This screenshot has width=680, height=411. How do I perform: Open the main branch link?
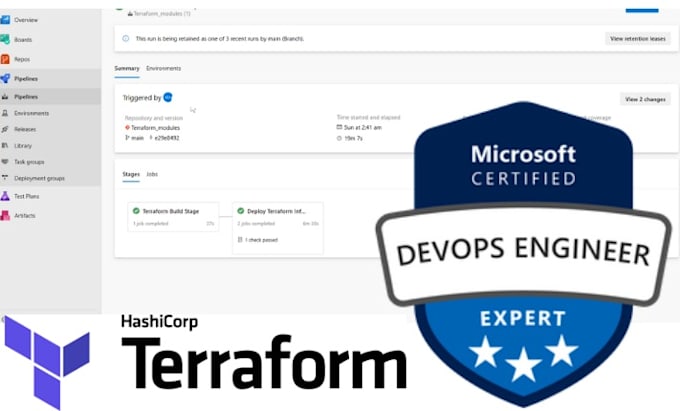(x=137, y=138)
